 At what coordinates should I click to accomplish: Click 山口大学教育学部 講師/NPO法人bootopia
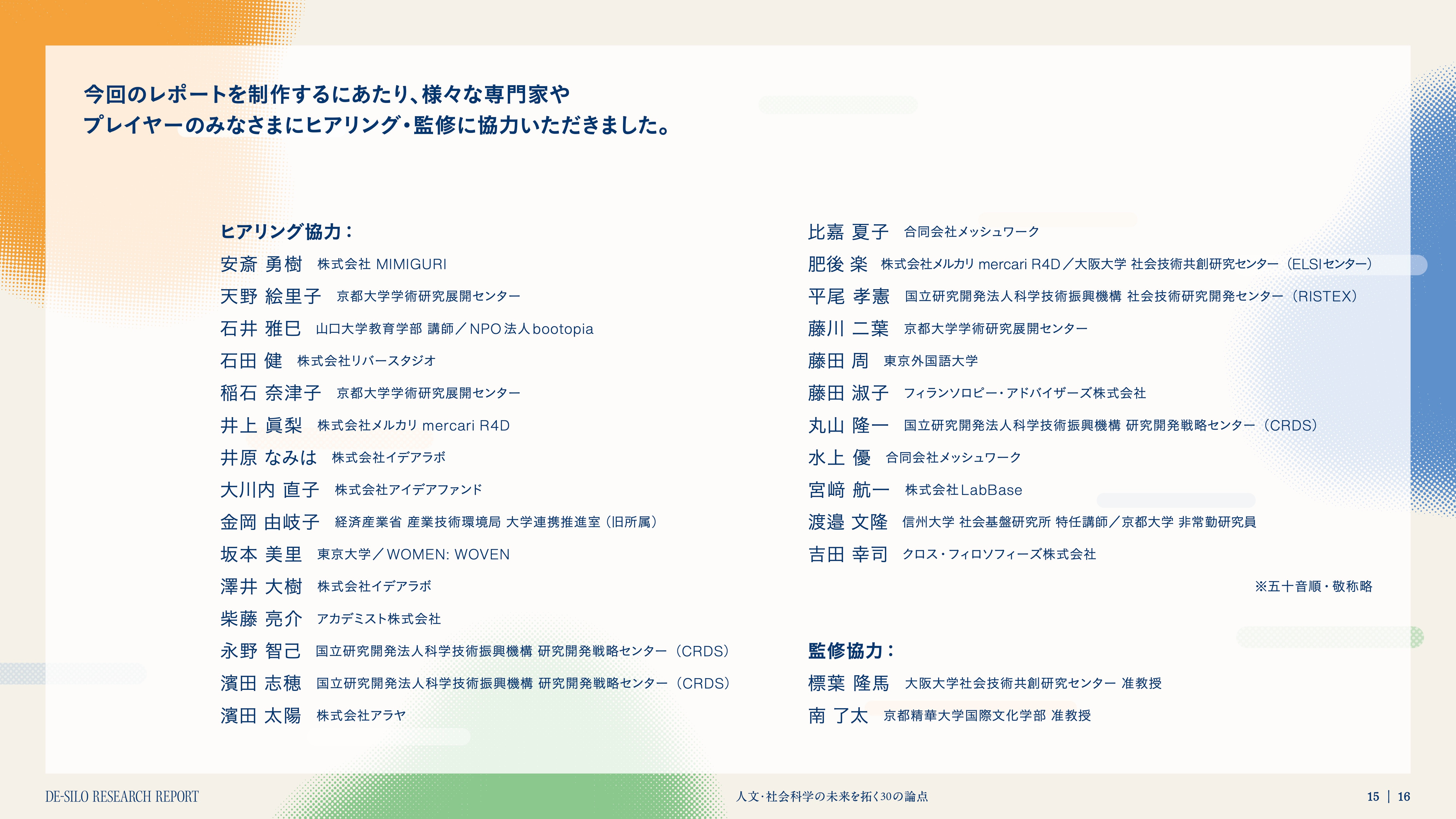point(454,329)
